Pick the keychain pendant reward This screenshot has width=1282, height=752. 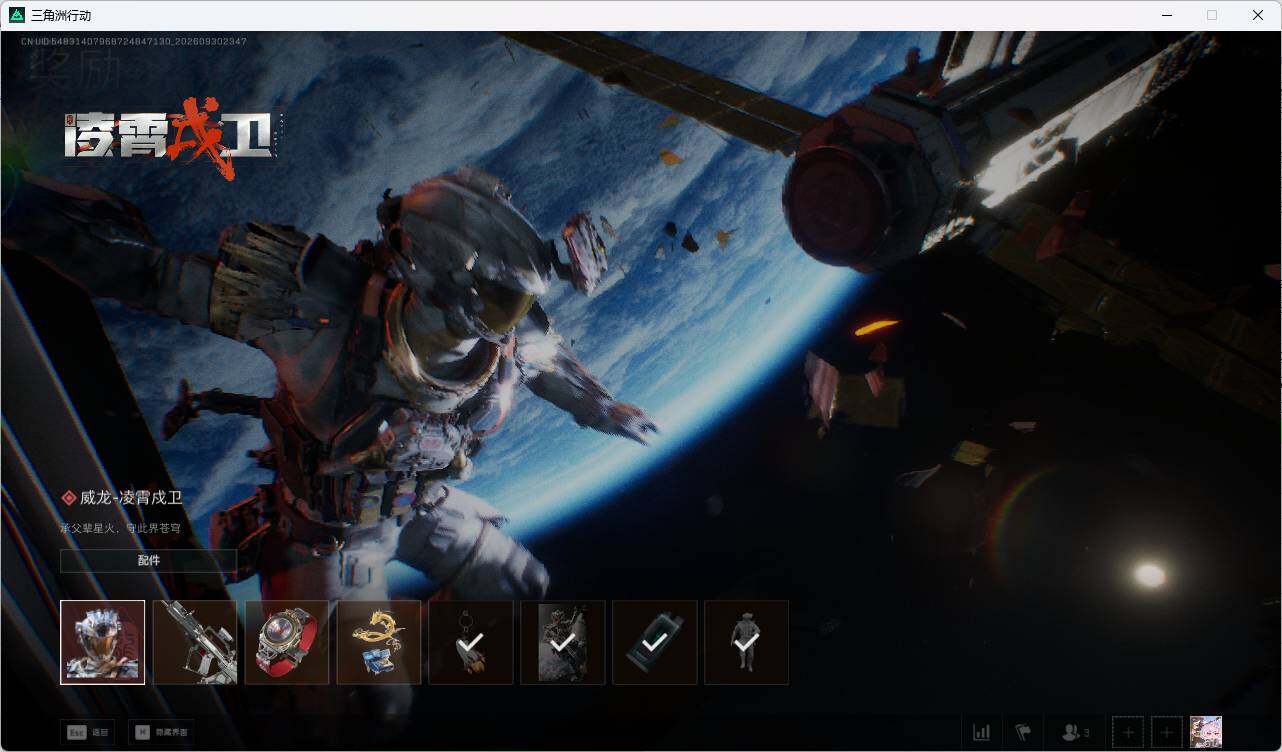[x=471, y=642]
